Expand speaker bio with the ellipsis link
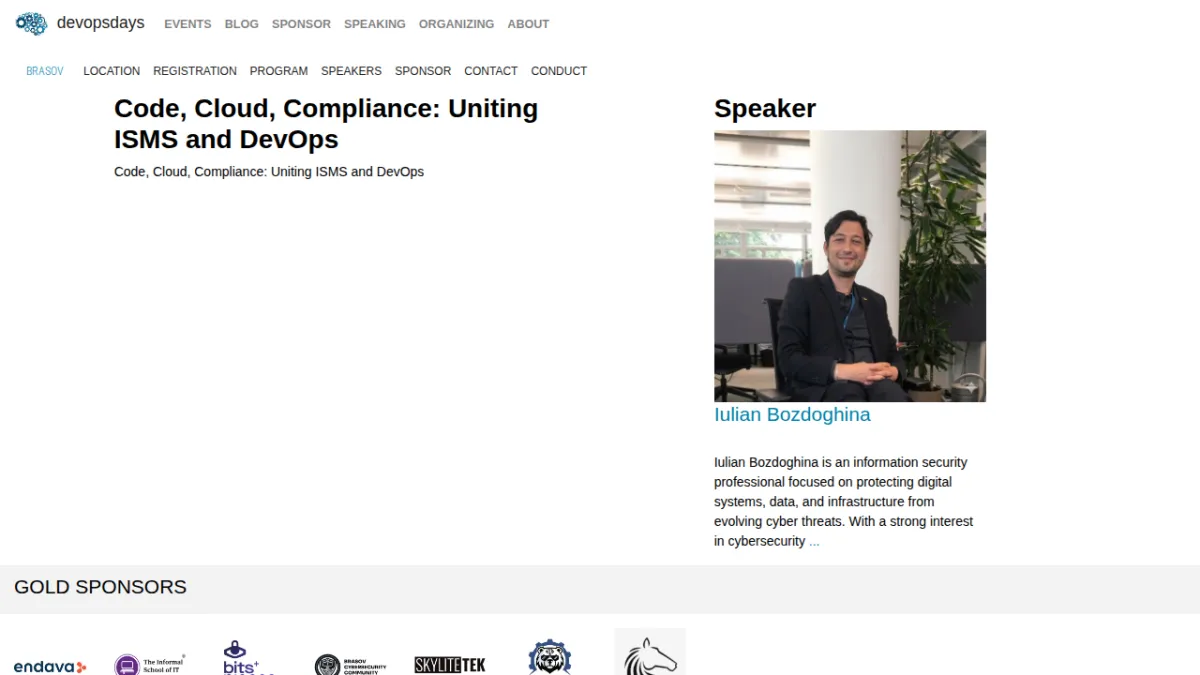The width and height of the screenshot is (1200, 675). click(x=814, y=541)
